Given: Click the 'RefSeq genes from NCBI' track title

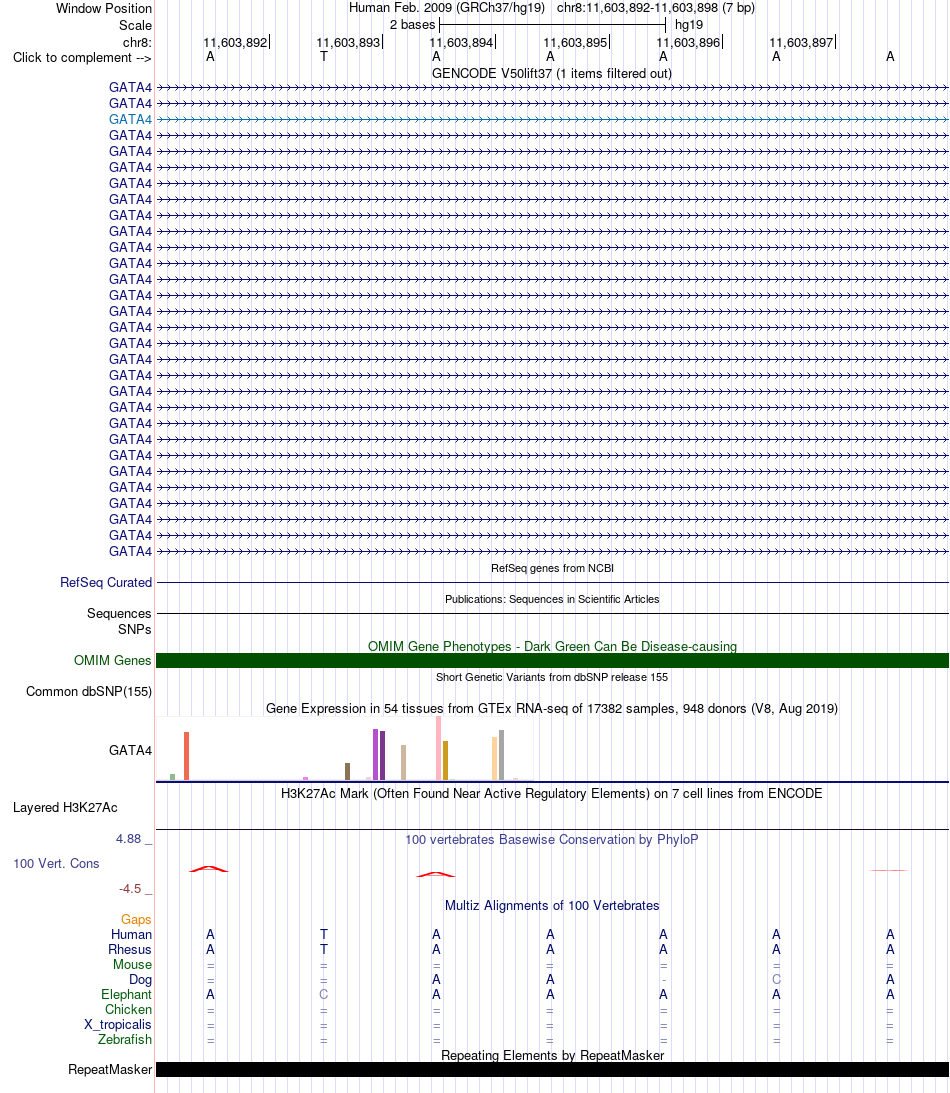Looking at the screenshot, I should tap(552, 568).
